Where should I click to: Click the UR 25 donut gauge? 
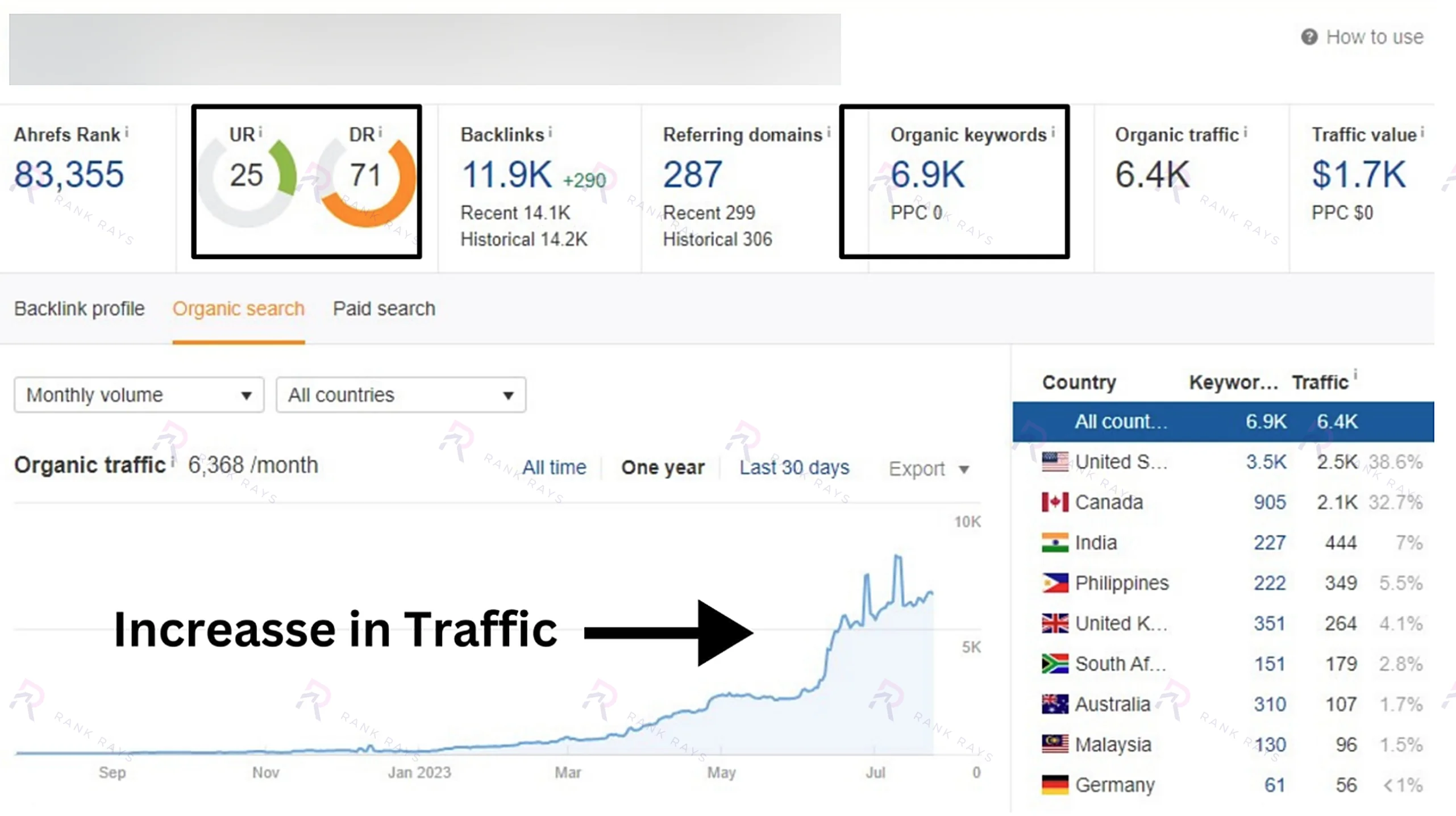[x=247, y=182]
